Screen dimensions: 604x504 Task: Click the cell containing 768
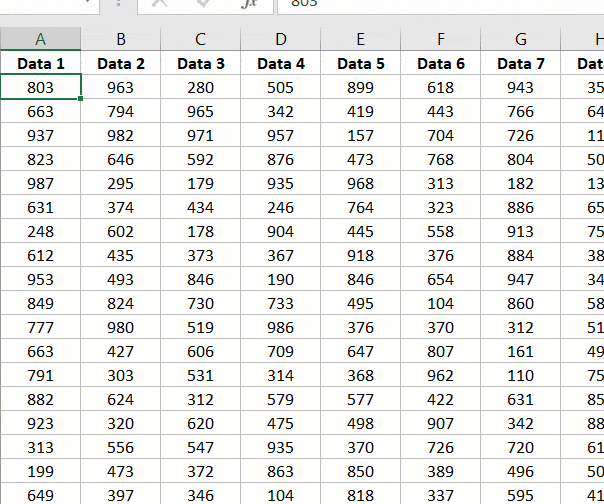point(441,159)
